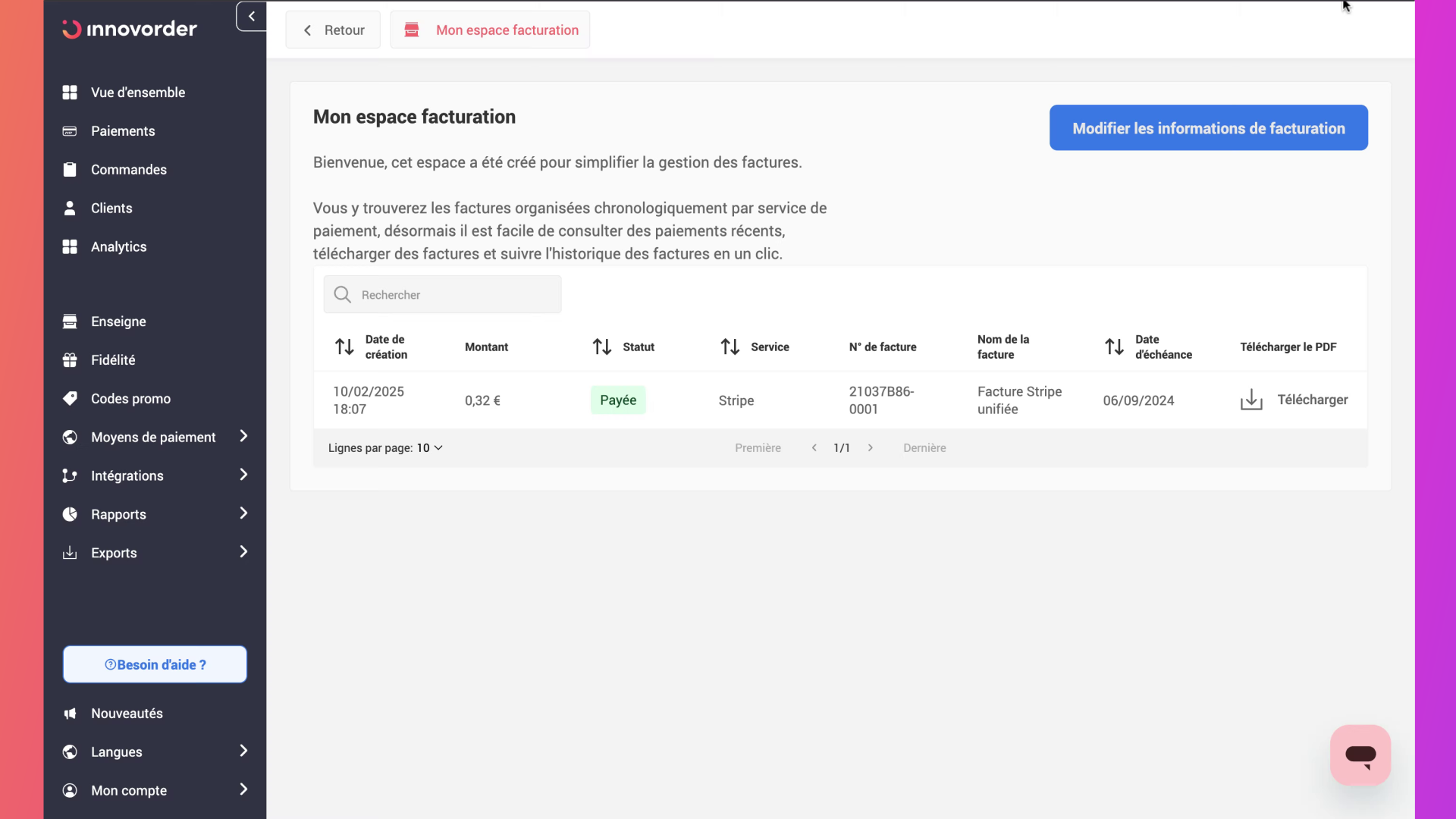Collapse the sidebar with arrow button
Viewport: 1456px width, 819px height.
pyautogui.click(x=251, y=16)
